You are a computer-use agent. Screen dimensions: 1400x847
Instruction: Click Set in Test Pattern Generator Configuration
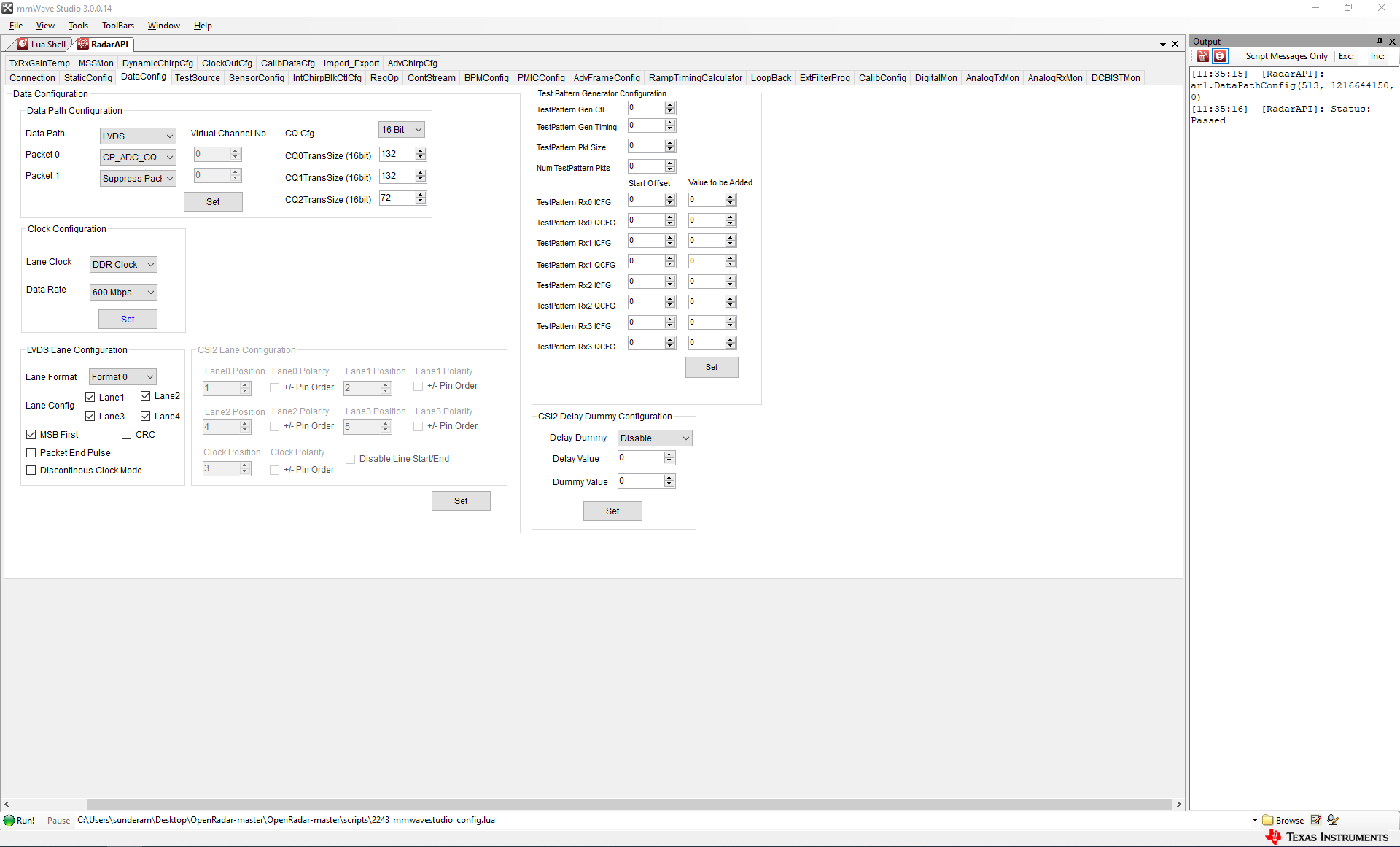712,368
